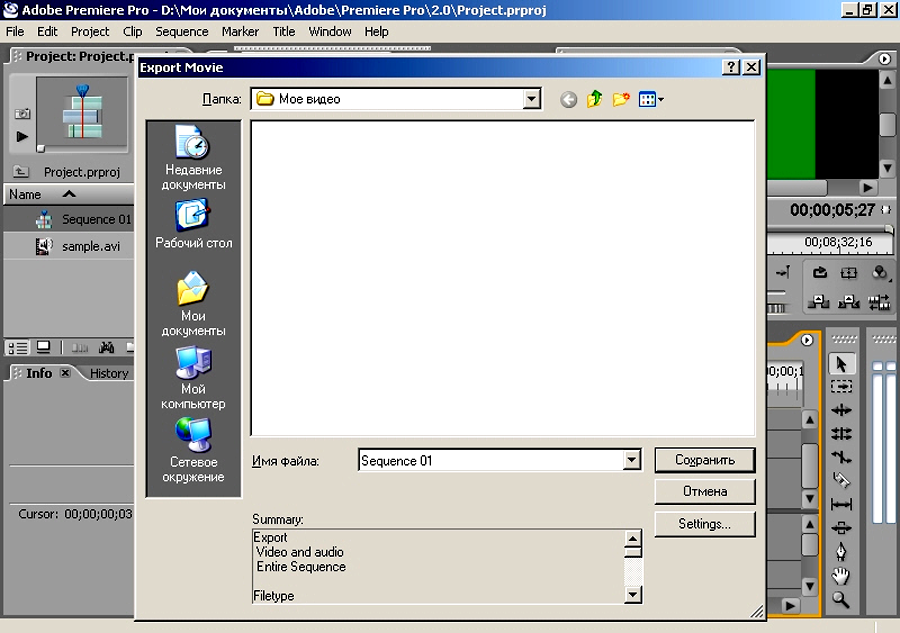Click the poster frame camera icon
The width and height of the screenshot is (900, 633).
tap(22, 114)
